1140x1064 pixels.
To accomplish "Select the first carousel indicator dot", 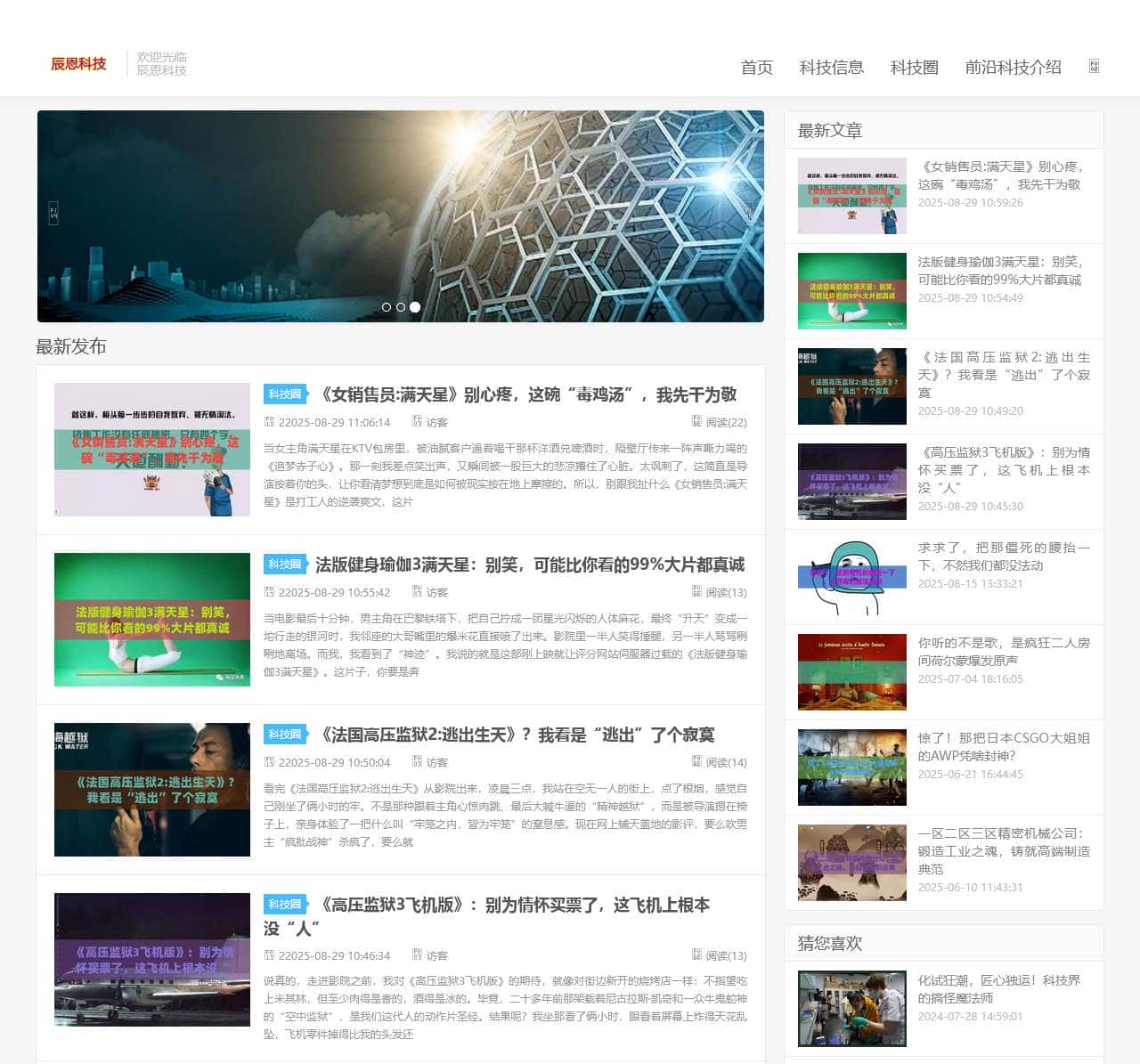I will (387, 307).
